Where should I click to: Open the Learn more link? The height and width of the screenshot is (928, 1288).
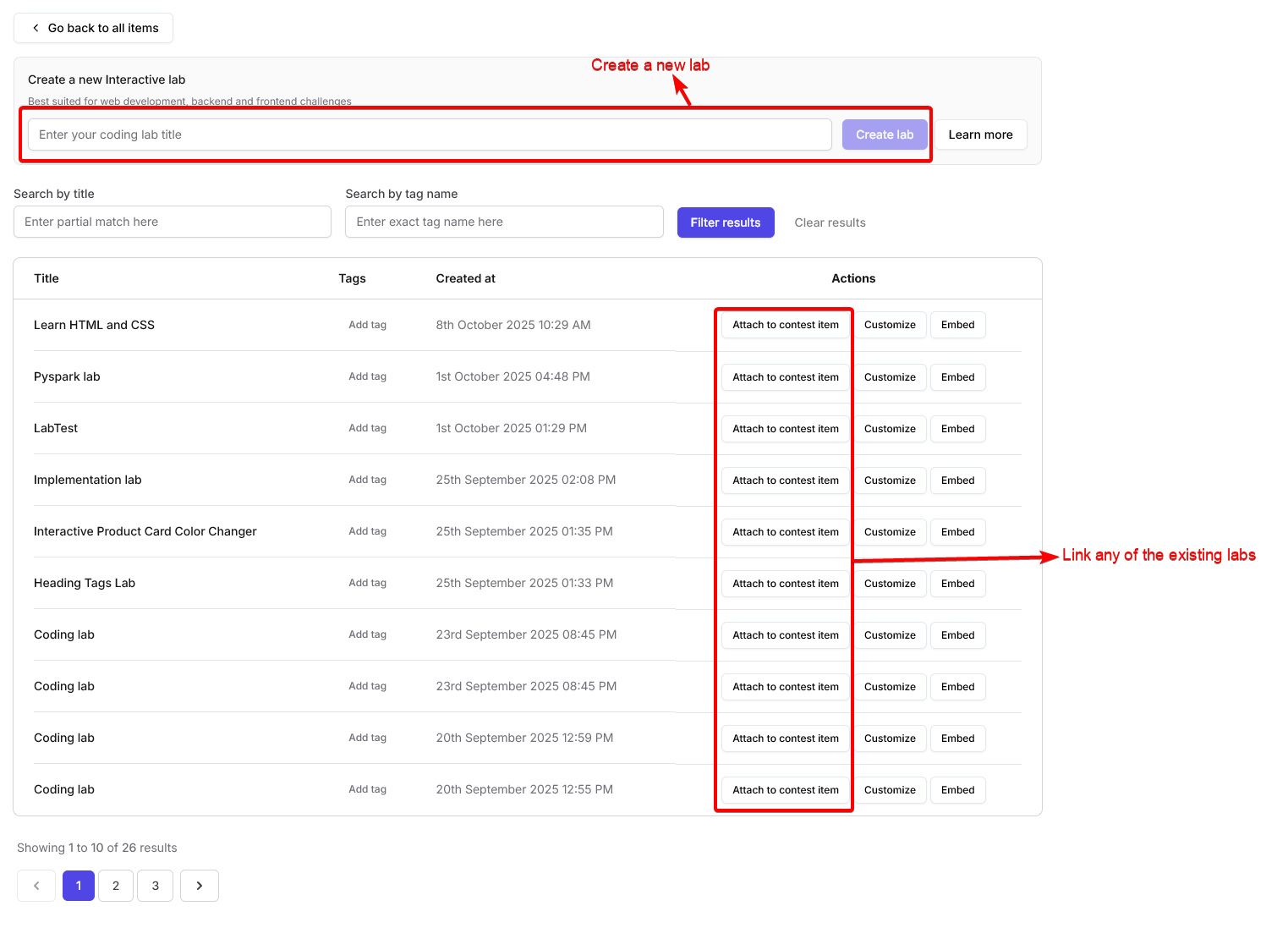click(x=980, y=135)
